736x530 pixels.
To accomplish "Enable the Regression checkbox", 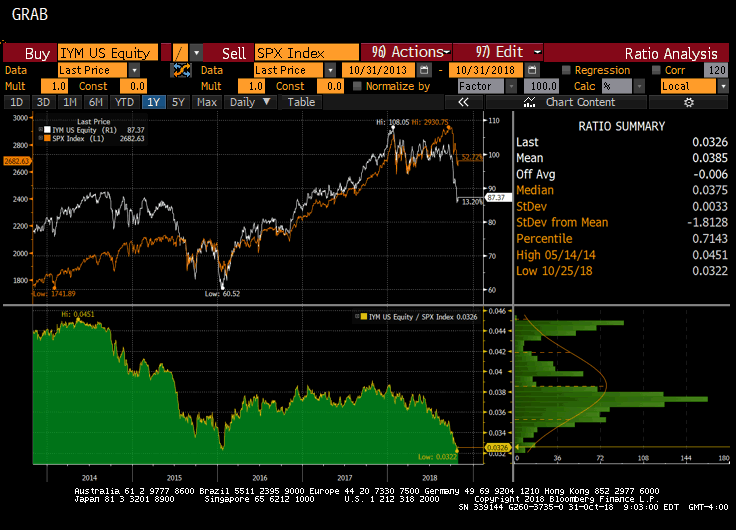I will [566, 70].
